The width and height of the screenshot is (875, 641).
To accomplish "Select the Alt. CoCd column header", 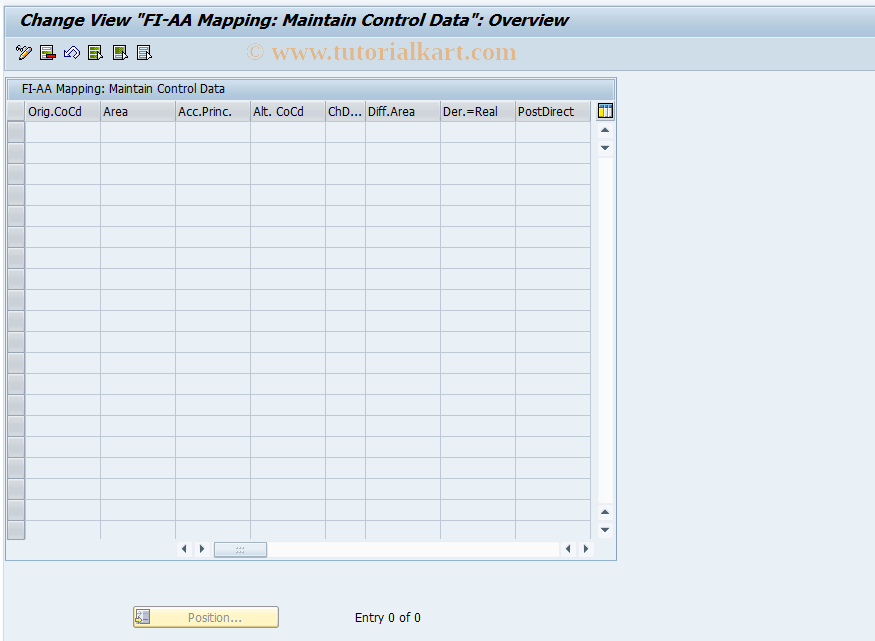I will [x=288, y=112].
